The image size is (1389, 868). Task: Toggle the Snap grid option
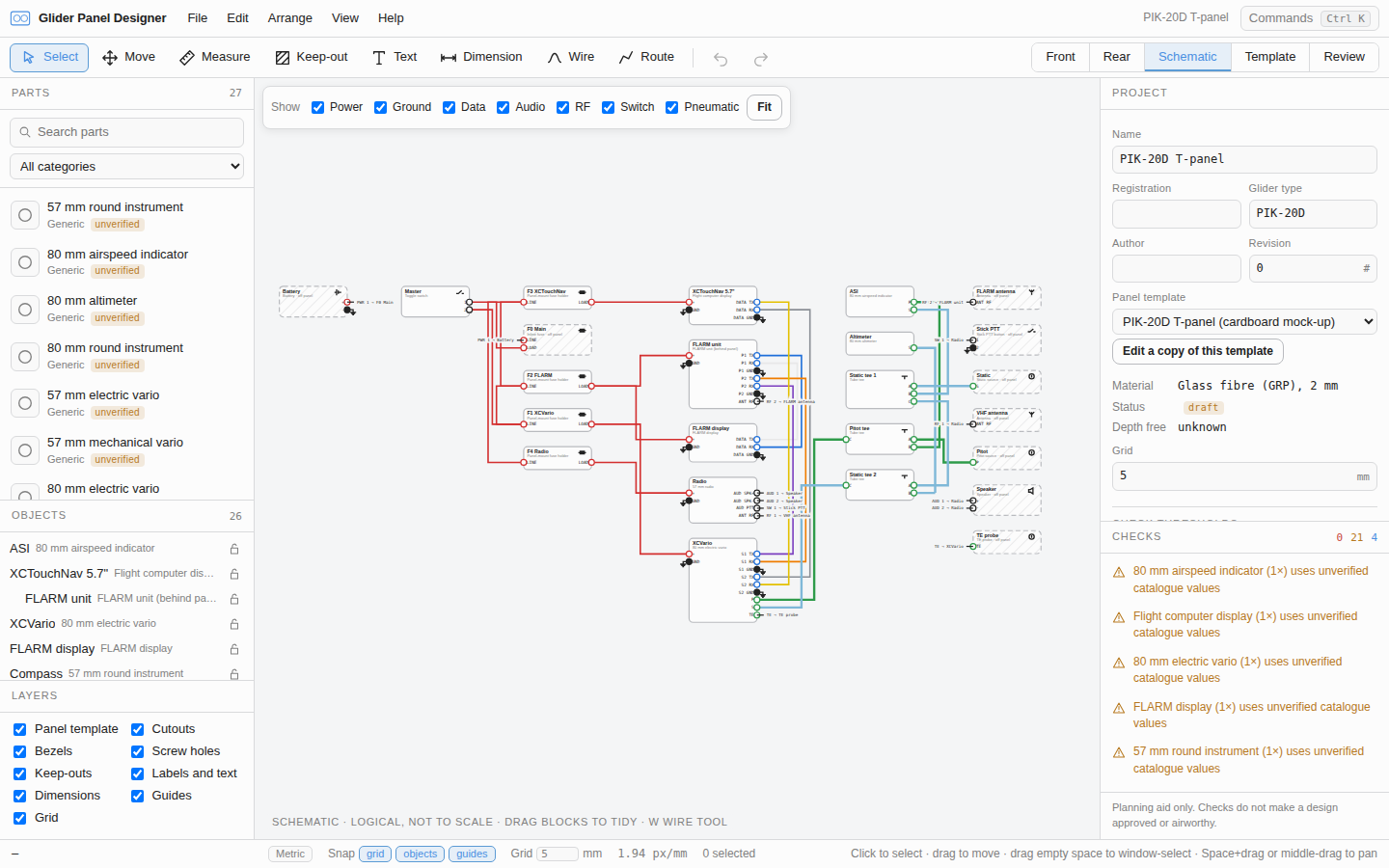pyautogui.click(x=375, y=854)
